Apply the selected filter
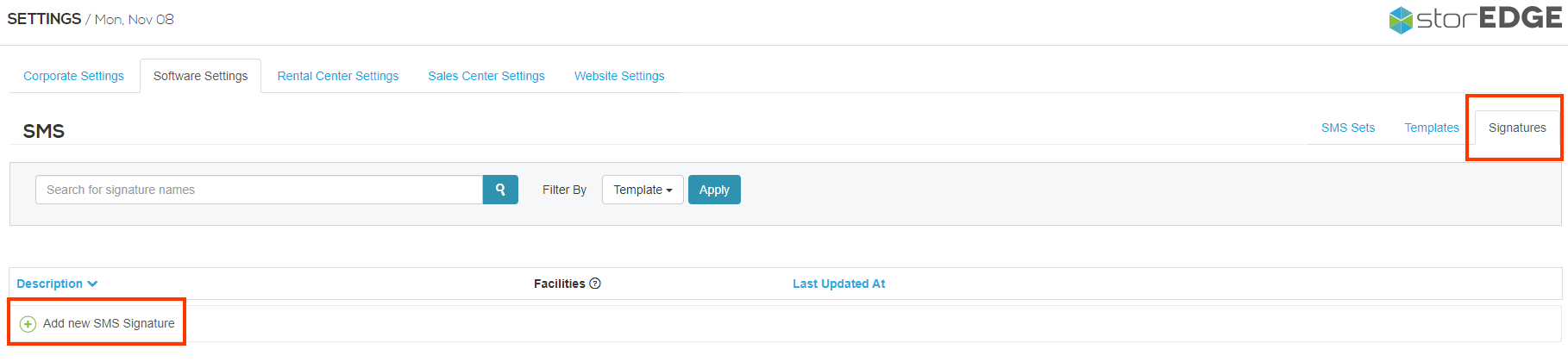The image size is (1568, 362). [714, 190]
